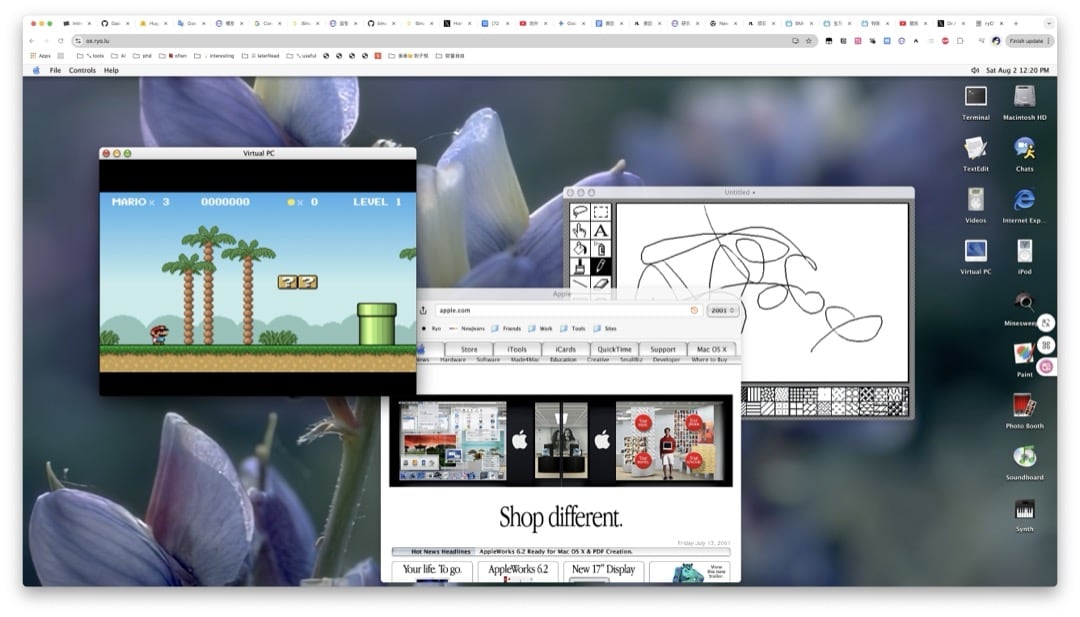Open the Synth desktop icon
Screen dimensions: 1080x617
1024,514
